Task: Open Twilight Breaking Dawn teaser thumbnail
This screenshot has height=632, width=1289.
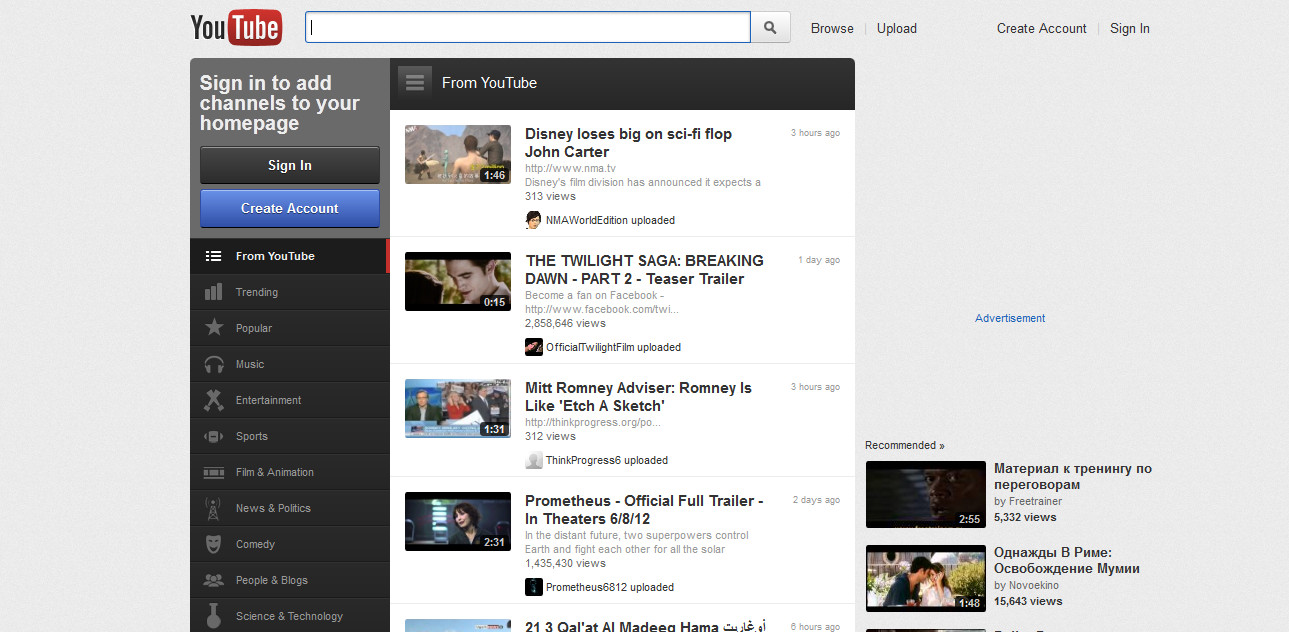Action: pos(458,281)
